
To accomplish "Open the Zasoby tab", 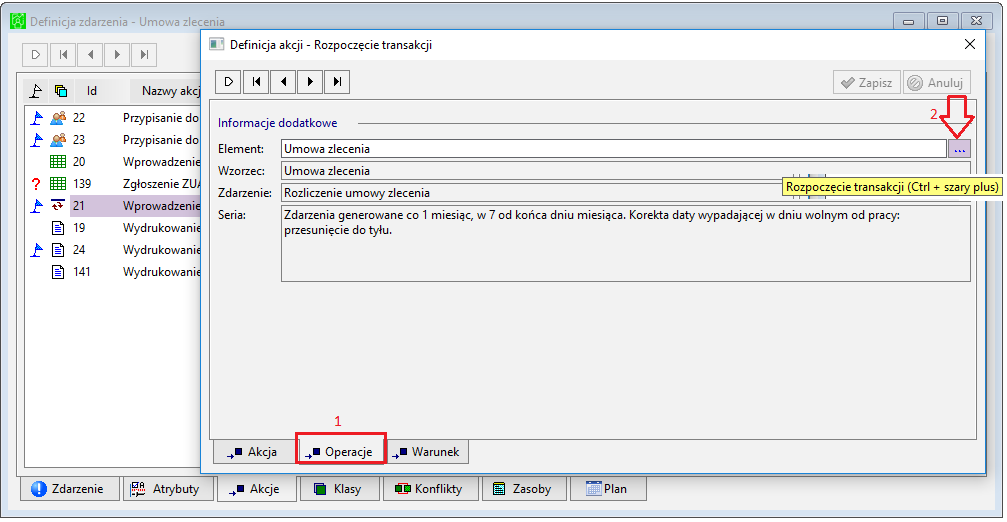I will [523, 489].
